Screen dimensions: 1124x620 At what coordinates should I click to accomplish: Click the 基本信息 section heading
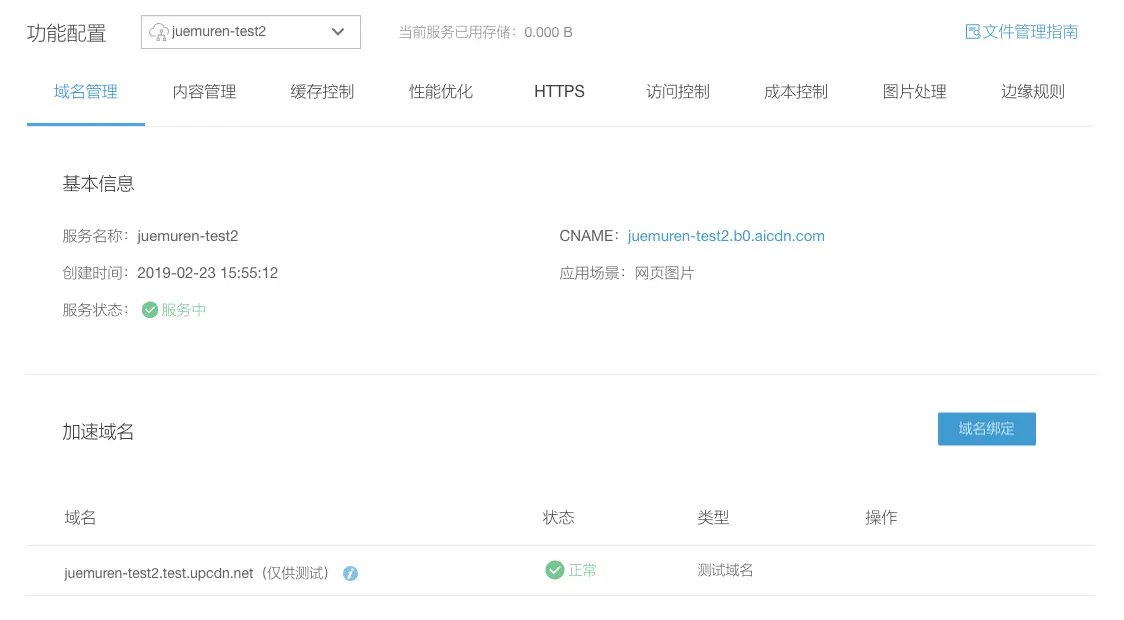pyautogui.click(x=98, y=184)
